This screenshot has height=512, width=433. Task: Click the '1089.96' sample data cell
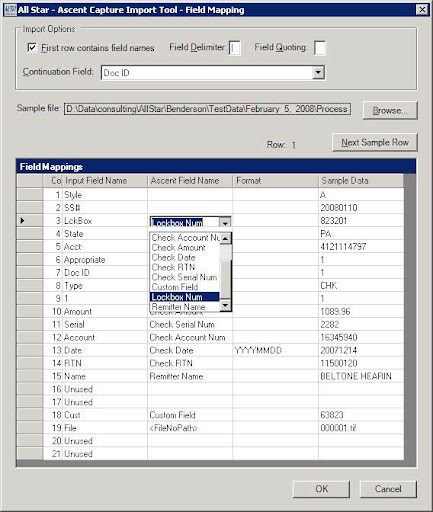[x=361, y=312]
